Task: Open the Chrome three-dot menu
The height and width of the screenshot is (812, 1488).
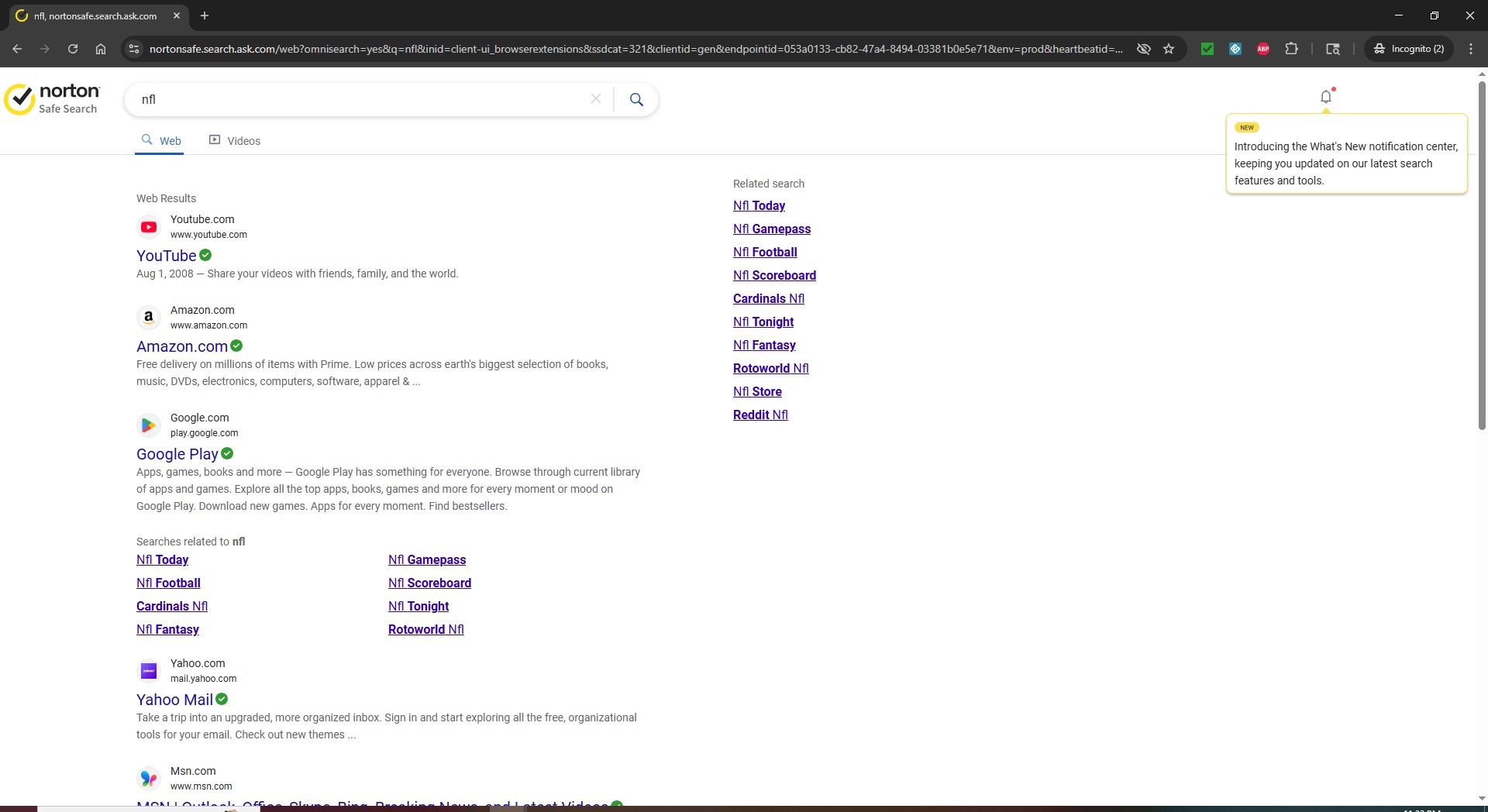Action: (1471, 49)
